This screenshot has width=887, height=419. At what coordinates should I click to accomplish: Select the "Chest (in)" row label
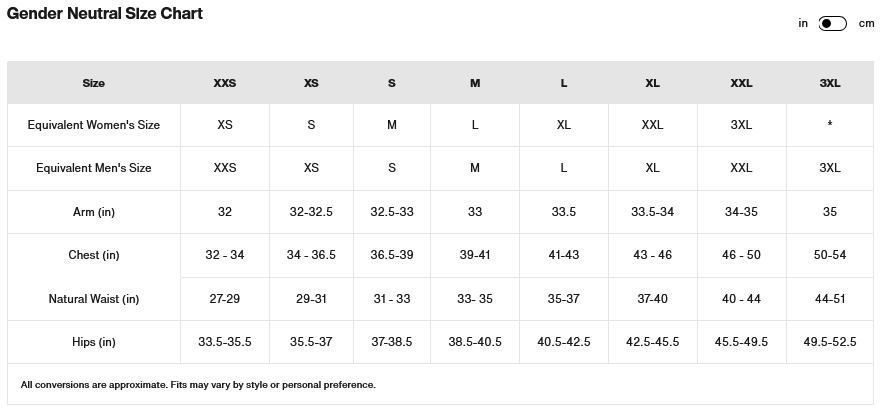coord(94,255)
